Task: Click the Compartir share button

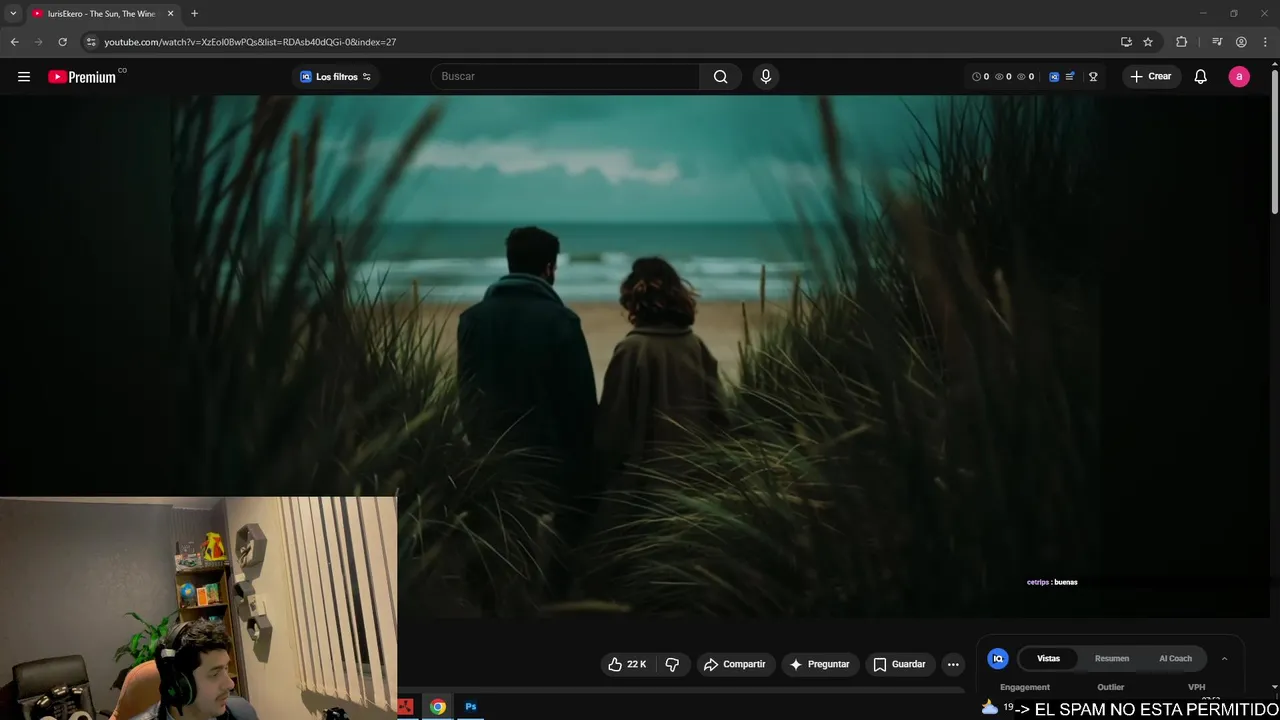Action: 735,664
